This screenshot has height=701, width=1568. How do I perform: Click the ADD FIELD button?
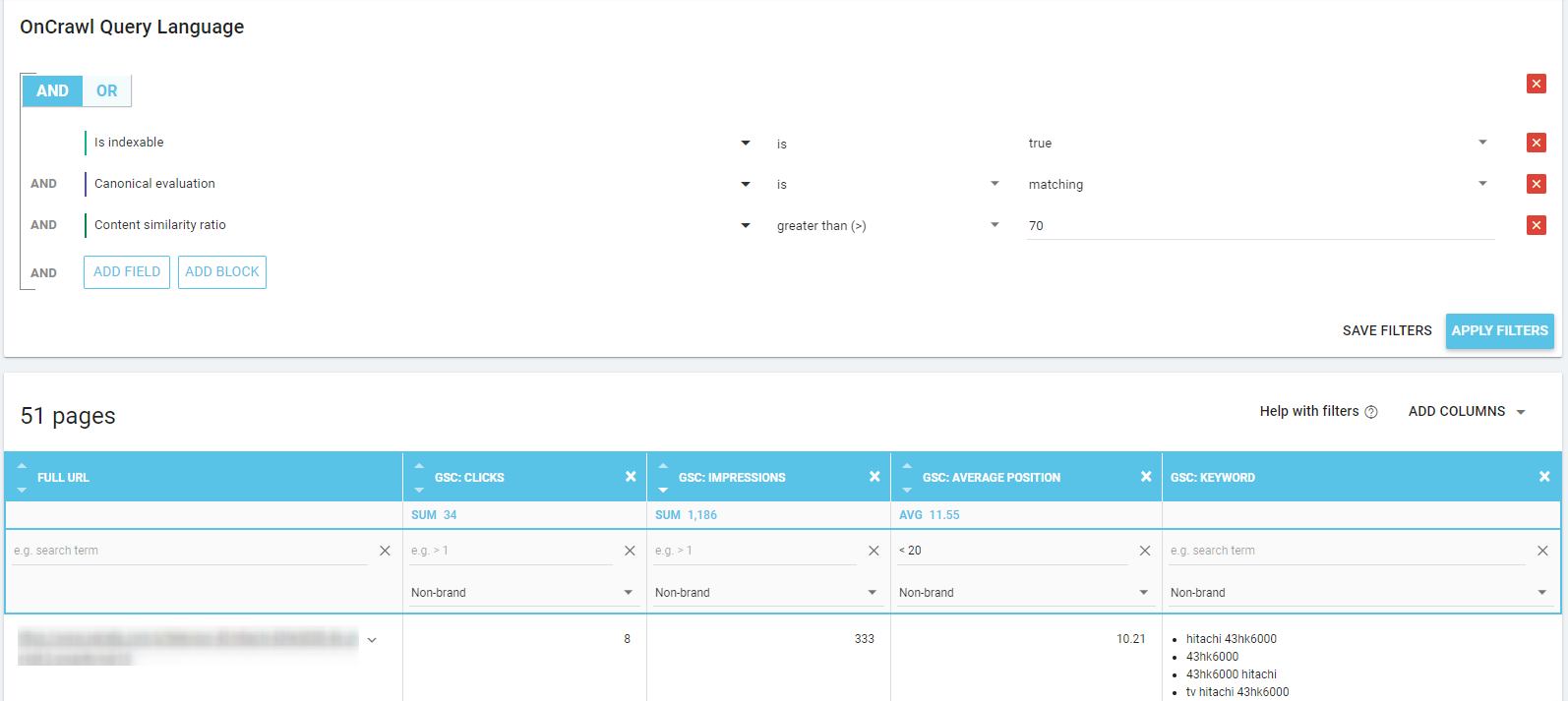[127, 271]
